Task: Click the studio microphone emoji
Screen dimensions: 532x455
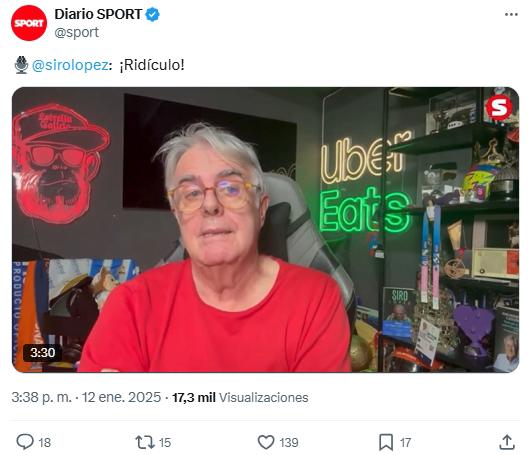Action: 21,65
